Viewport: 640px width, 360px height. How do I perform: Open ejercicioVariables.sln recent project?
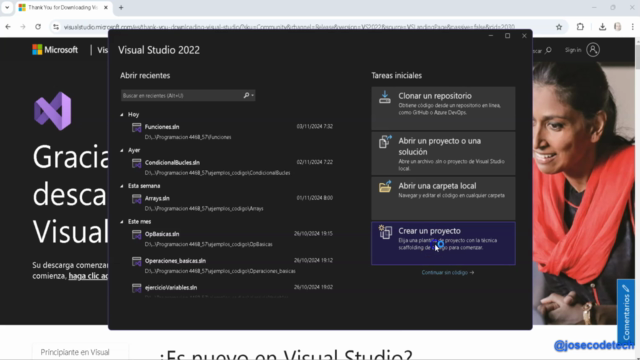tap(232, 290)
